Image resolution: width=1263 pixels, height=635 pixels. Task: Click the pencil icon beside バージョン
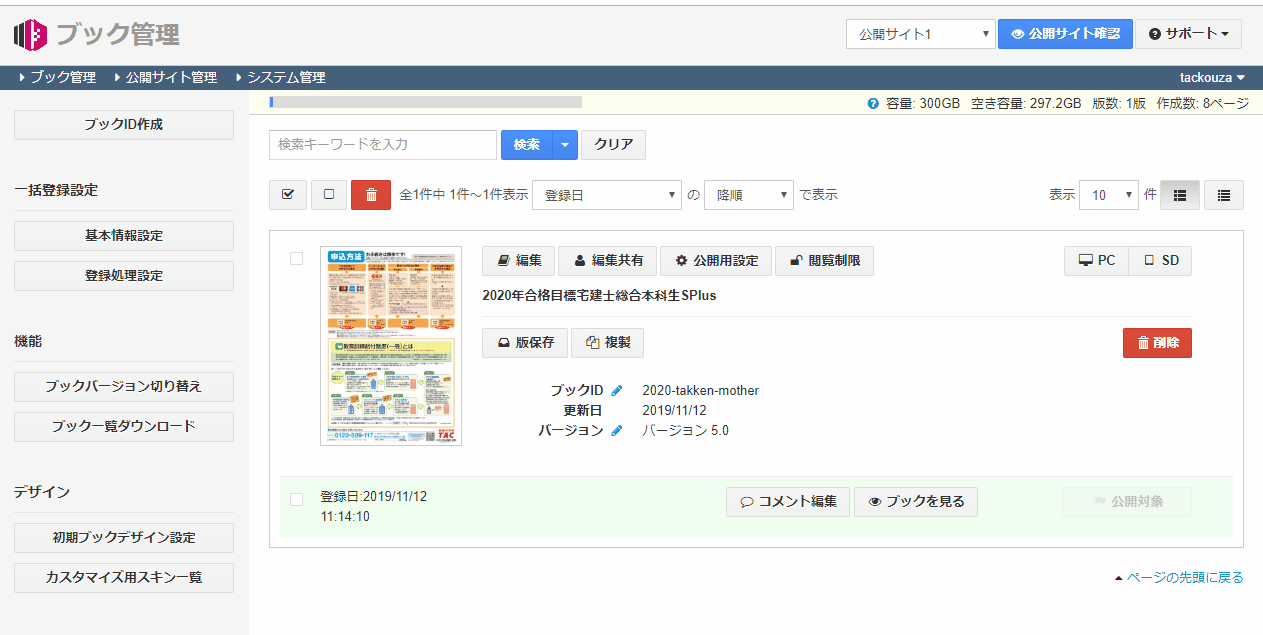(616, 430)
